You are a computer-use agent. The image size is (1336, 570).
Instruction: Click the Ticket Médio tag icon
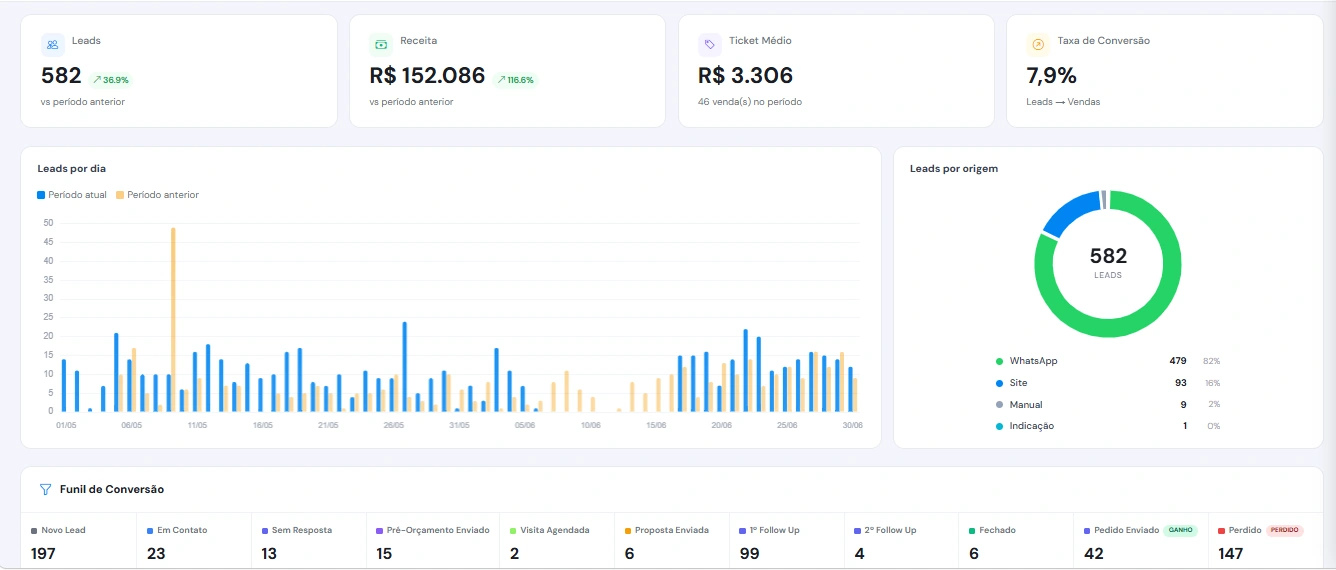coord(710,44)
